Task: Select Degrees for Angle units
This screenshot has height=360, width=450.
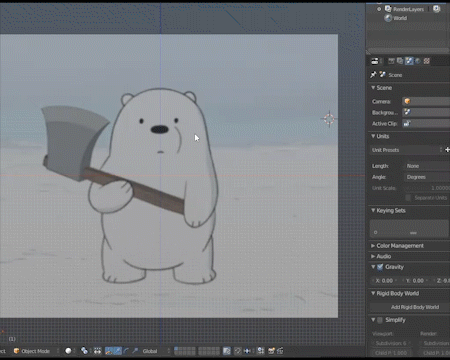Action: 427,177
